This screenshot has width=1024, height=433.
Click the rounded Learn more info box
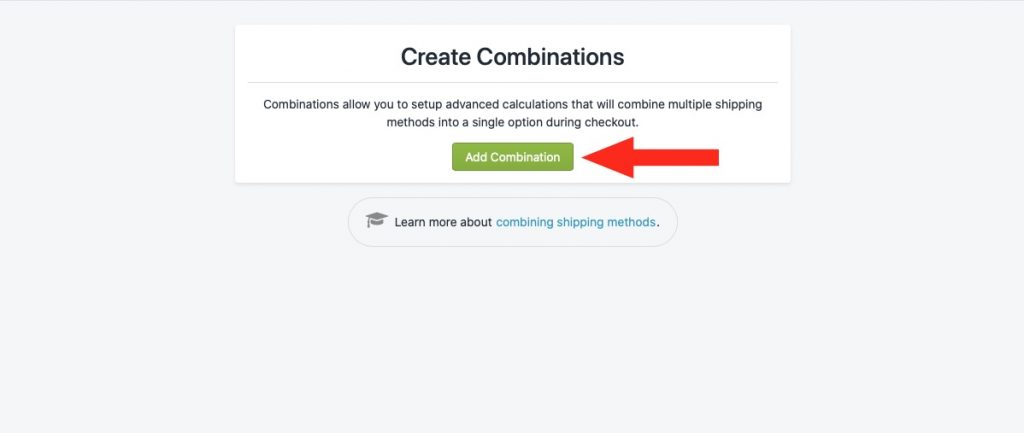point(513,222)
